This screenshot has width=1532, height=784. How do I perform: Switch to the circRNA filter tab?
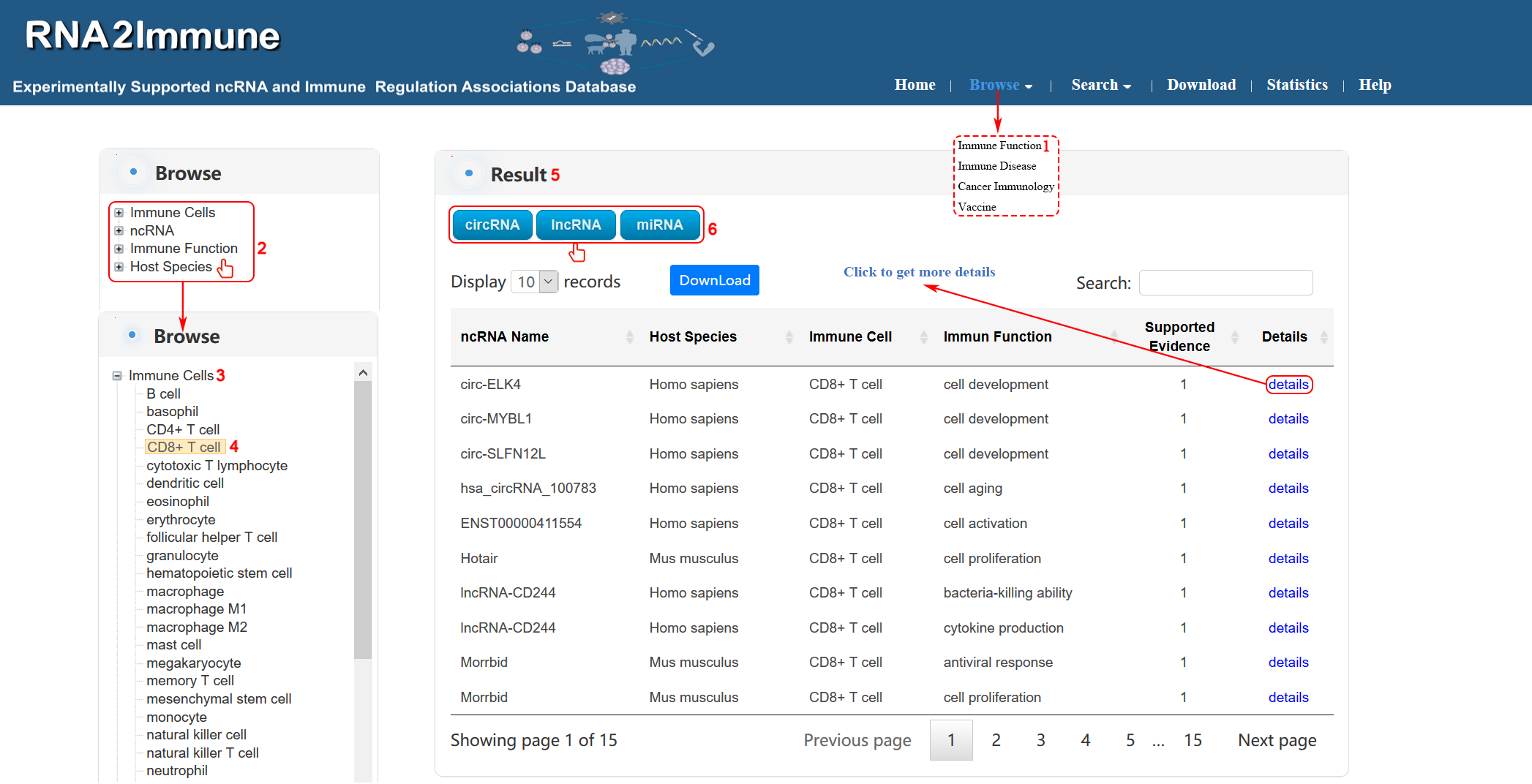(x=492, y=225)
